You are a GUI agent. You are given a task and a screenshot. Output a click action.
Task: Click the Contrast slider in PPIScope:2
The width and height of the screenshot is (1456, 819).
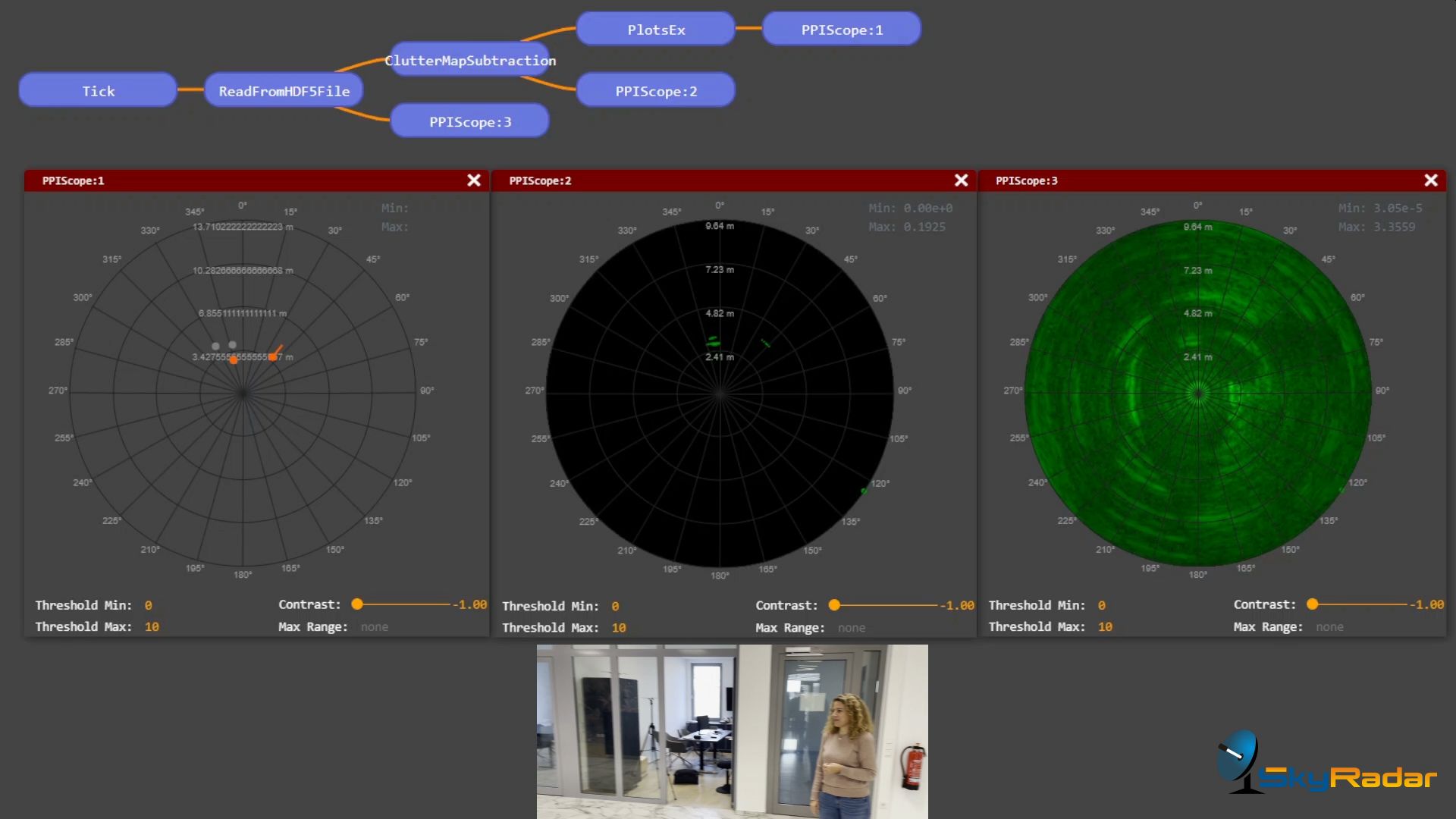pyautogui.click(x=834, y=605)
